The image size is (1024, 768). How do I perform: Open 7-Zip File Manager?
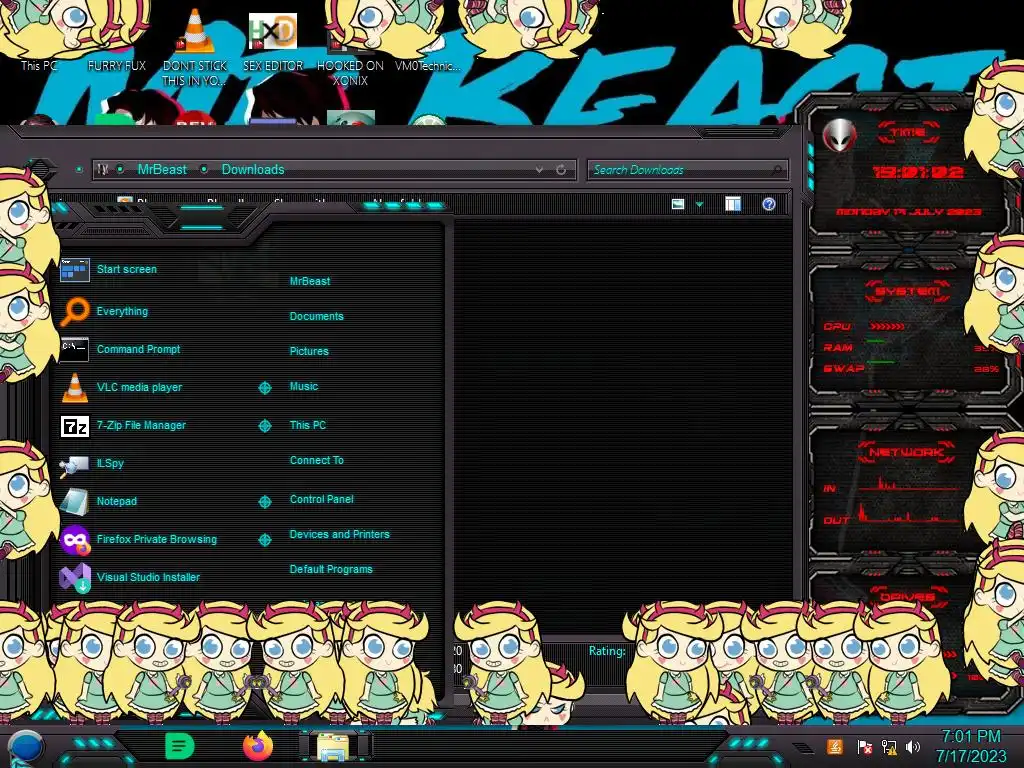[141, 425]
